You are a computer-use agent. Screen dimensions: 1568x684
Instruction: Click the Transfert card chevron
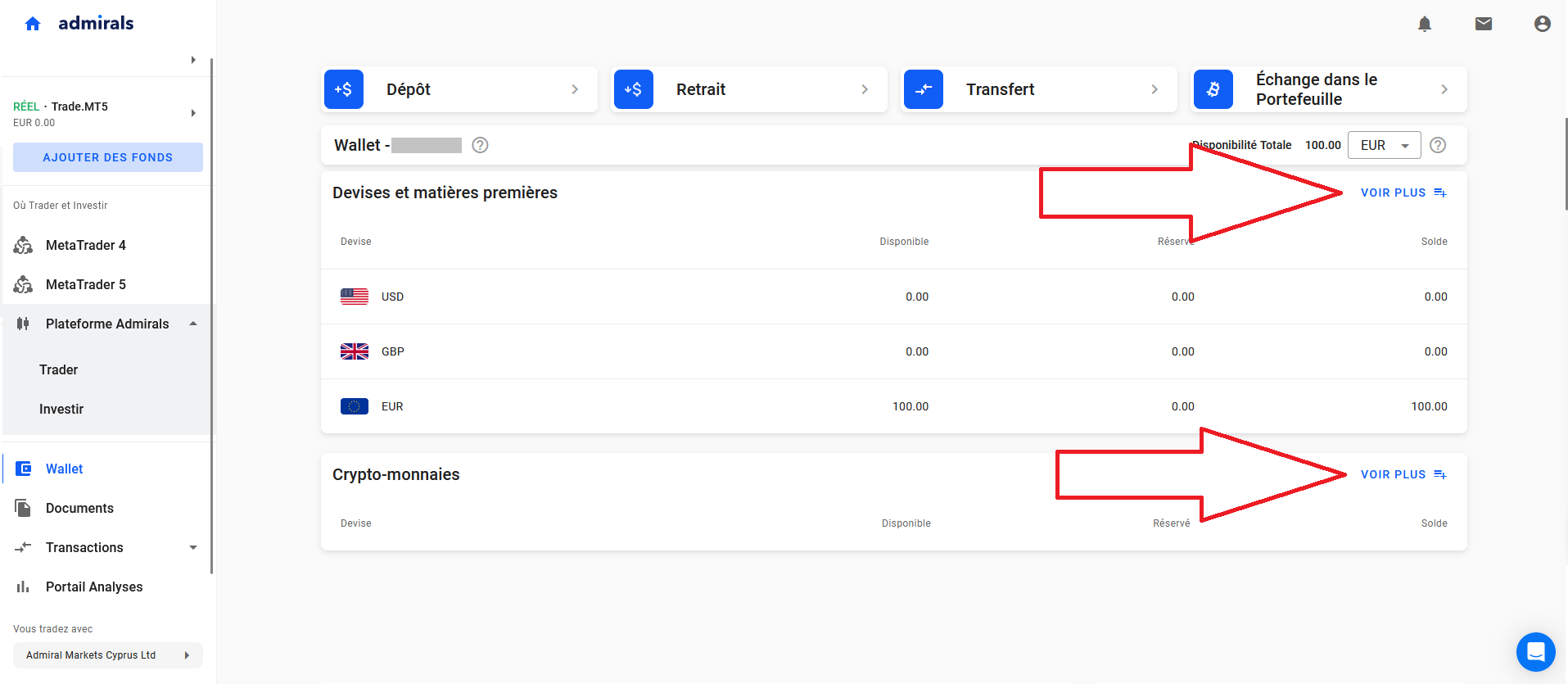tap(1155, 89)
